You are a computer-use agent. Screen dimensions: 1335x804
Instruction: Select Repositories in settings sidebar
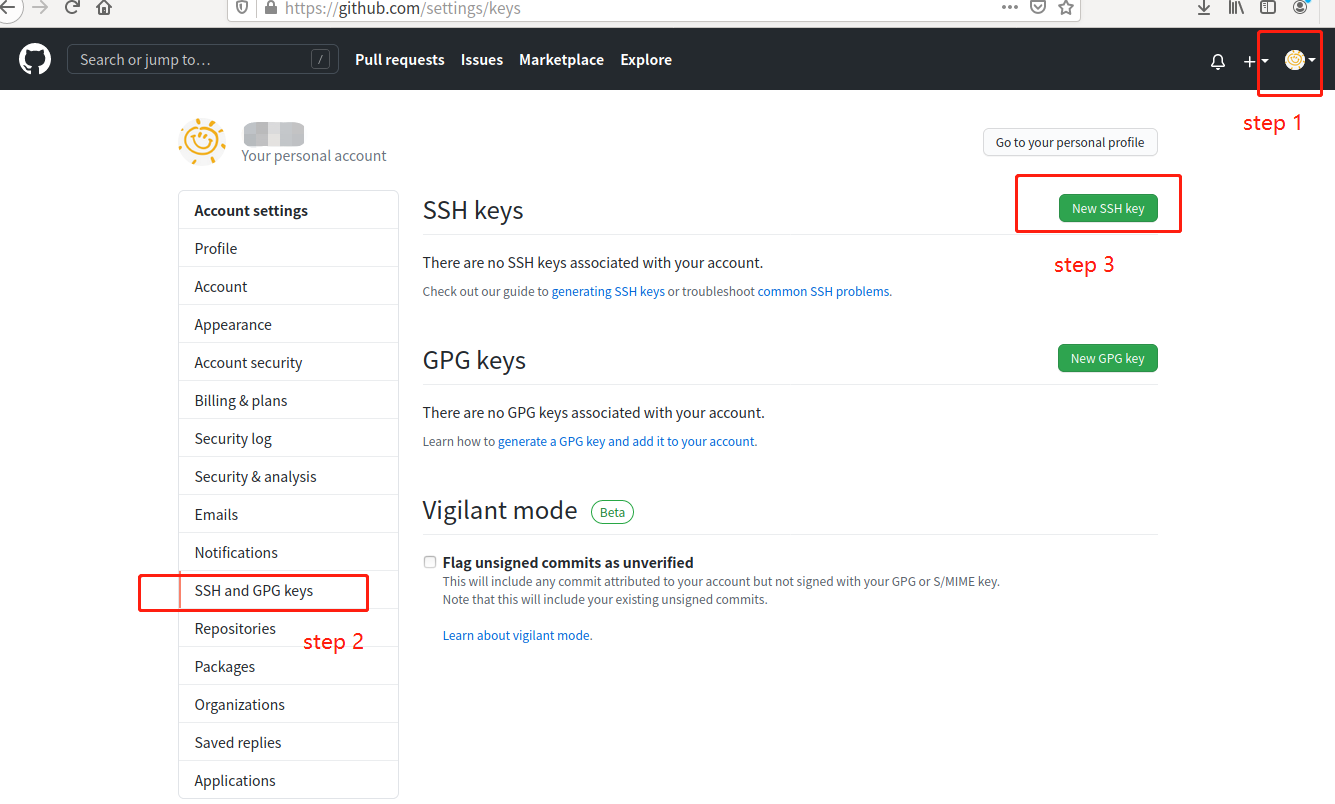coord(288,629)
